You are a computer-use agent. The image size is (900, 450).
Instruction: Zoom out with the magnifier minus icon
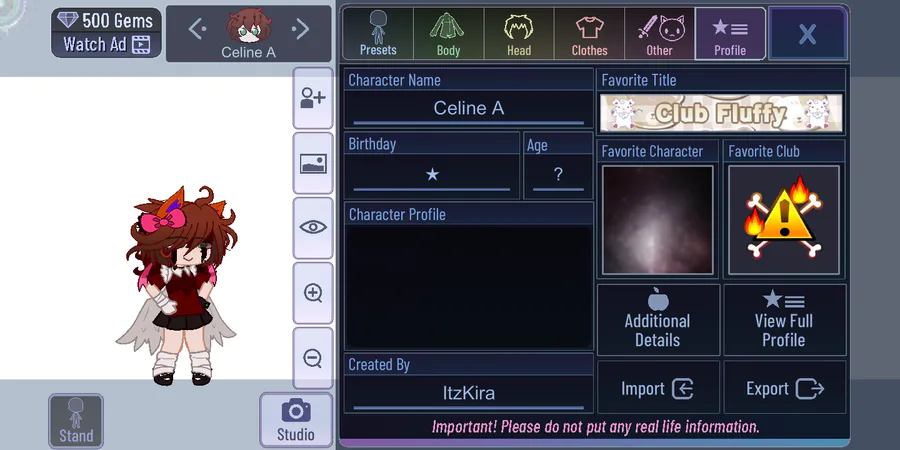313,358
